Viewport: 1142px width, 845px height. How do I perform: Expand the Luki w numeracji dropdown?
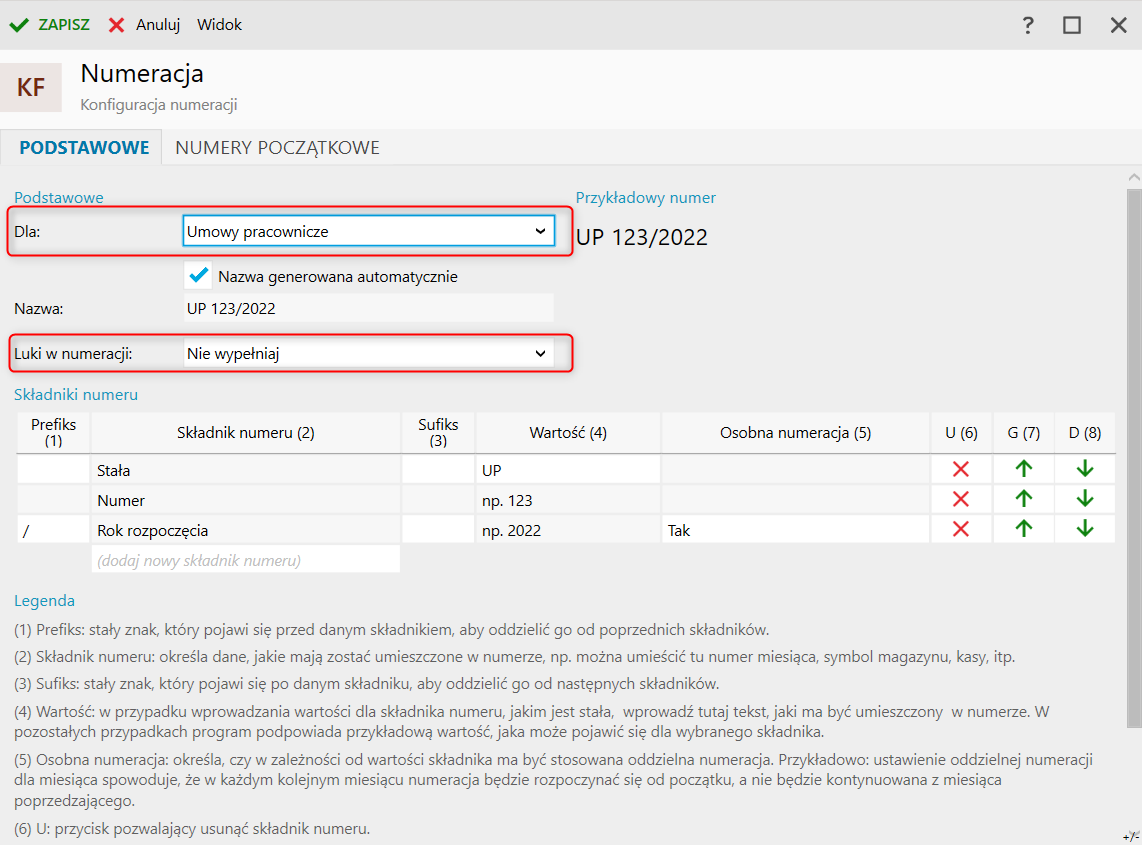coord(368,353)
